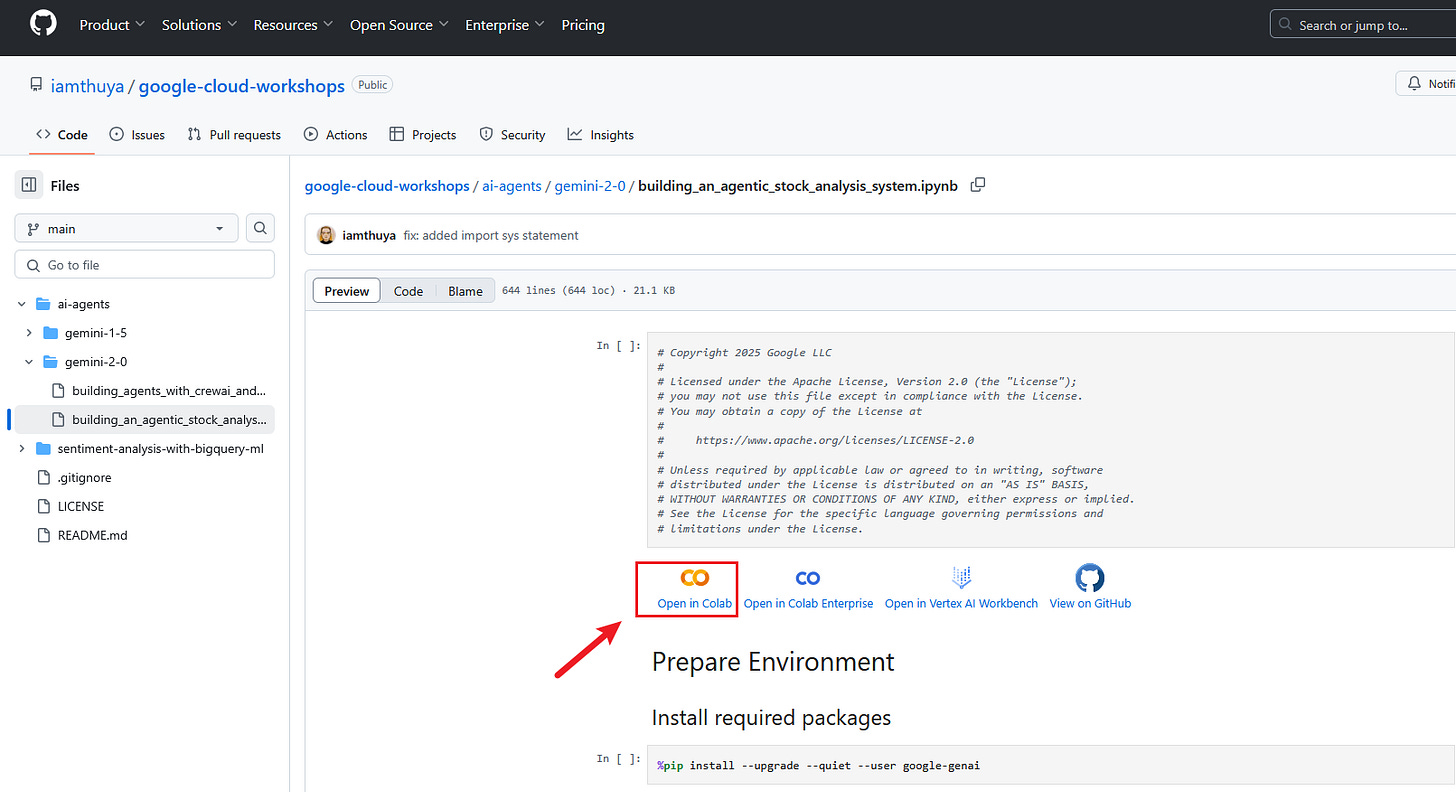Viewport: 1456px width, 792px height.
Task: Open the main branch selector
Action: click(x=126, y=228)
